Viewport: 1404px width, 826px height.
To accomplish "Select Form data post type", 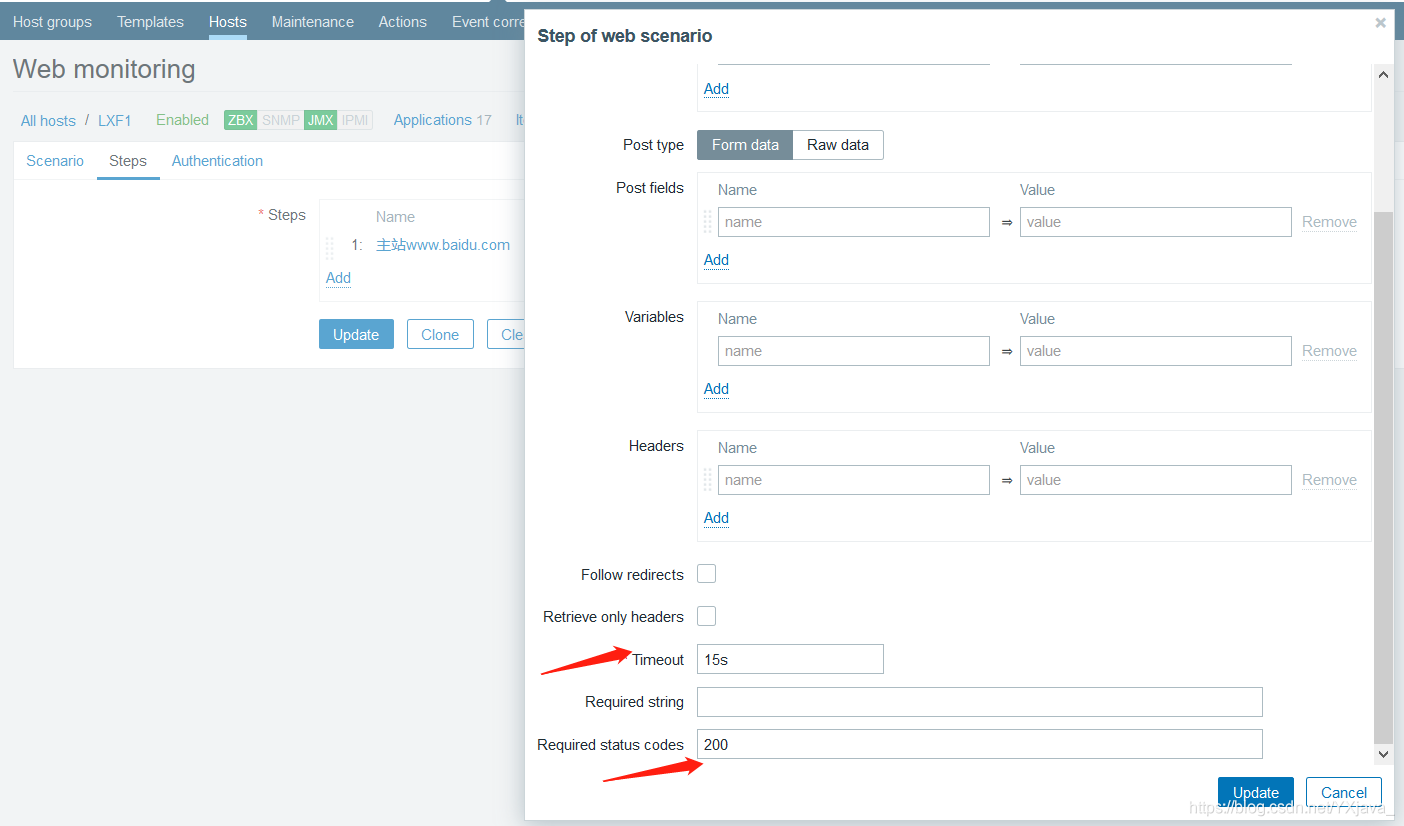I will coord(745,145).
